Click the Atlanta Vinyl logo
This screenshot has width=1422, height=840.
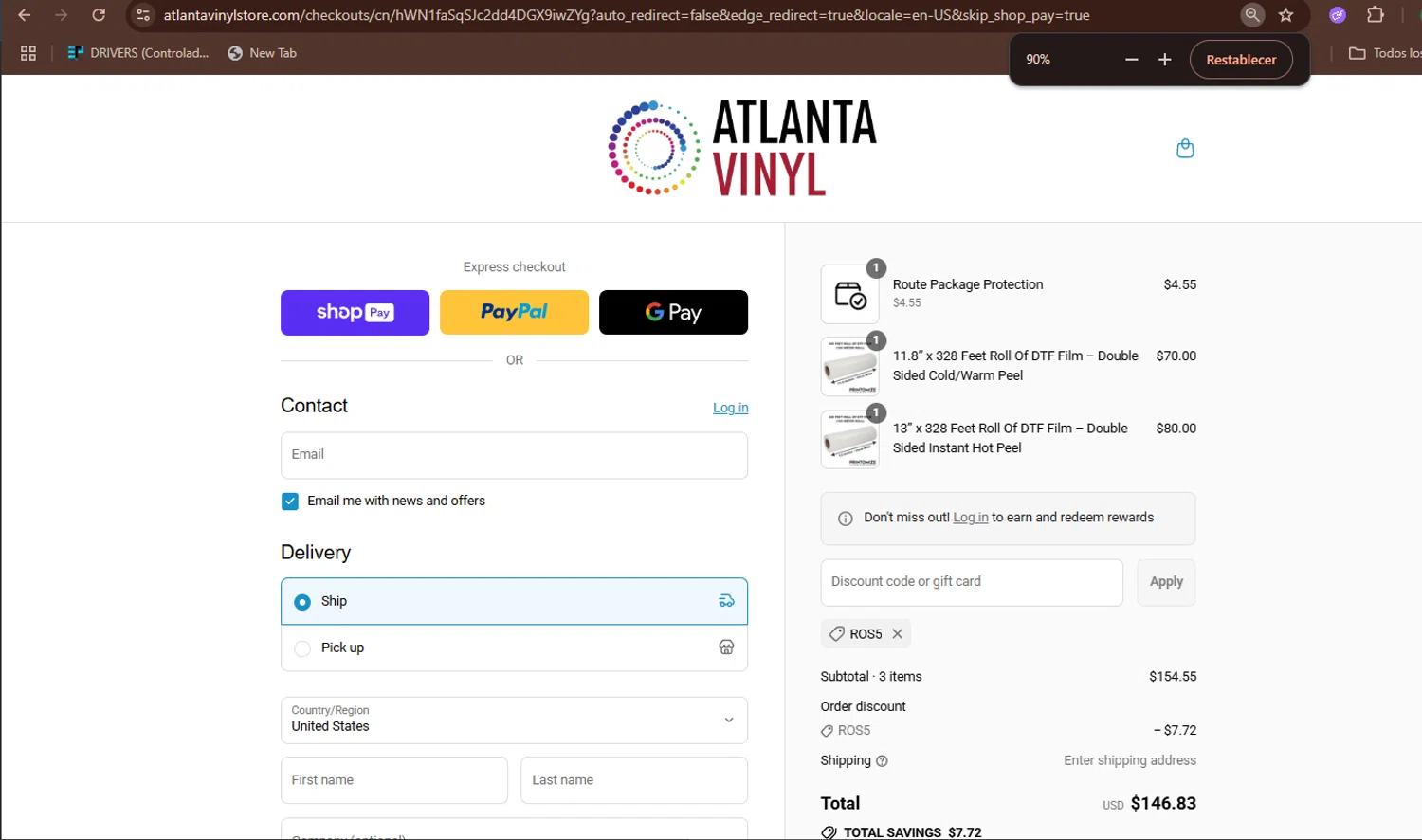[x=742, y=148]
